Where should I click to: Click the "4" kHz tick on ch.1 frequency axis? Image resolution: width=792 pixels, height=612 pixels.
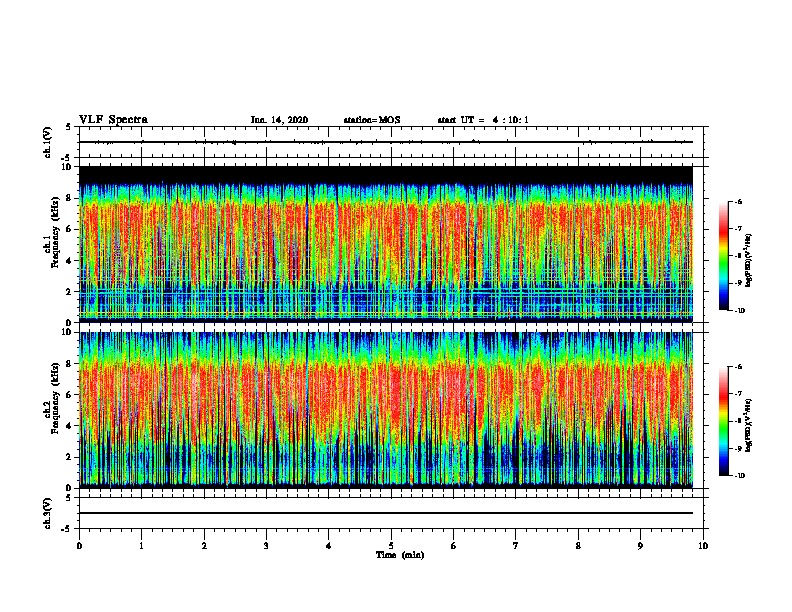[x=69, y=261]
